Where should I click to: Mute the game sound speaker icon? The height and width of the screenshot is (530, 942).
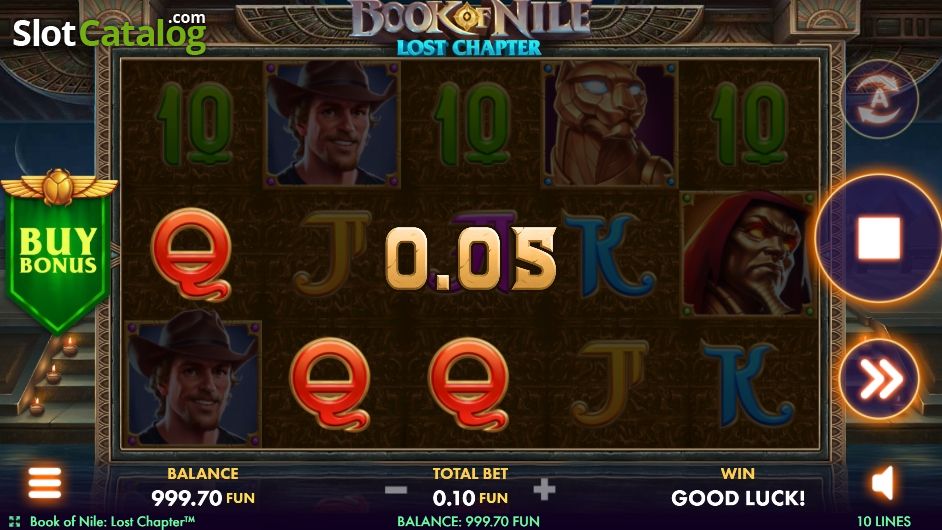click(884, 484)
